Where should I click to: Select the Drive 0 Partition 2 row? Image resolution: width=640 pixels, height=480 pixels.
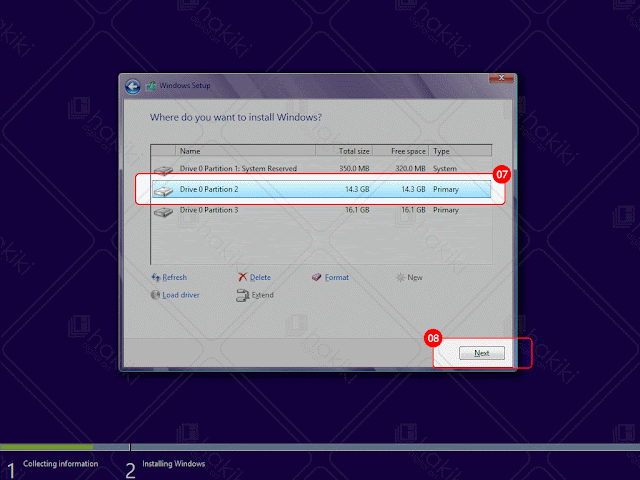pyautogui.click(x=321, y=189)
